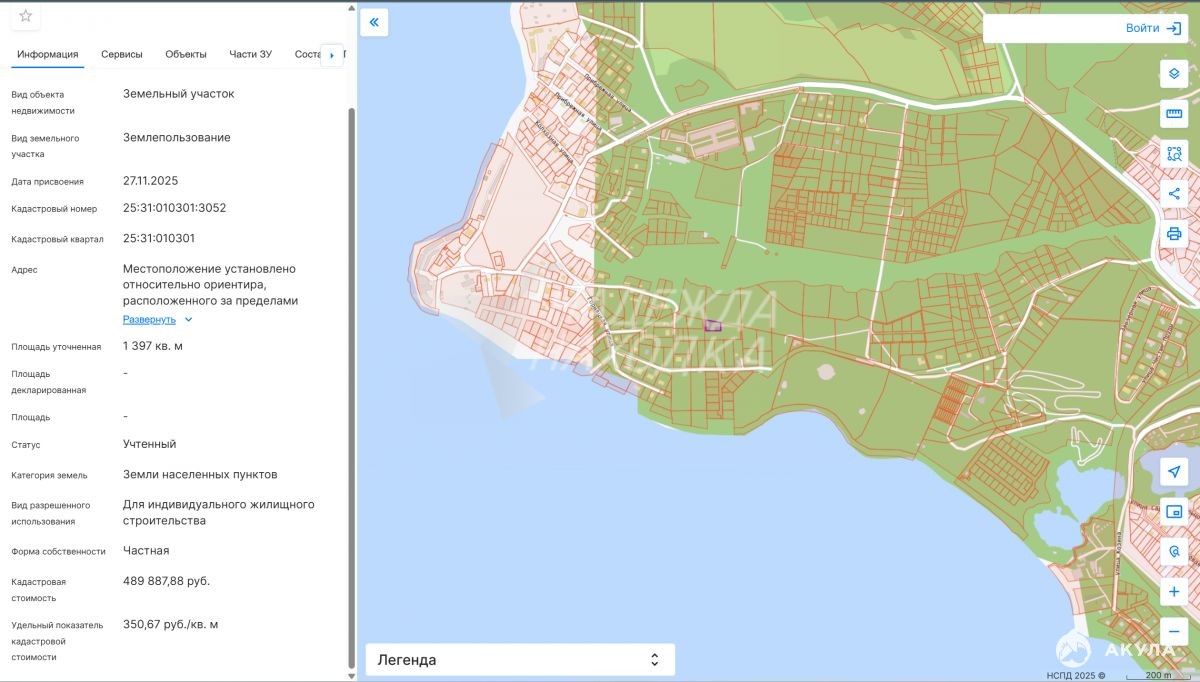Share the current map view

(1174, 194)
